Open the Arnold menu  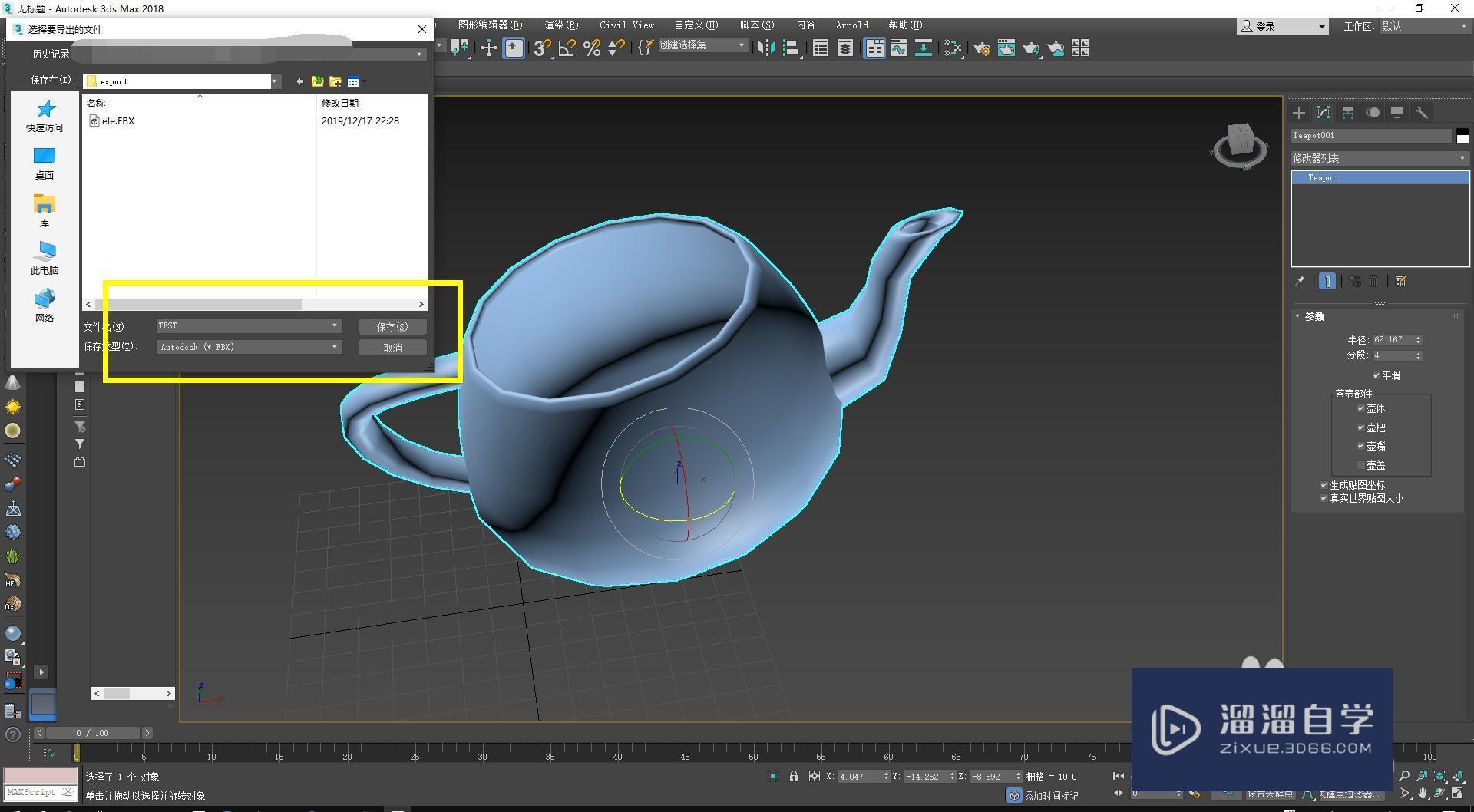pyautogui.click(x=851, y=25)
